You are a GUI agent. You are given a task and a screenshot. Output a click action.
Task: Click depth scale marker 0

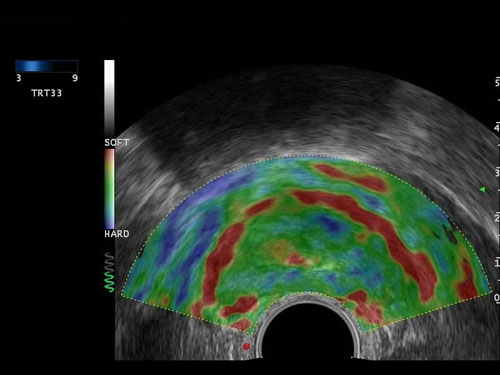(x=497, y=297)
